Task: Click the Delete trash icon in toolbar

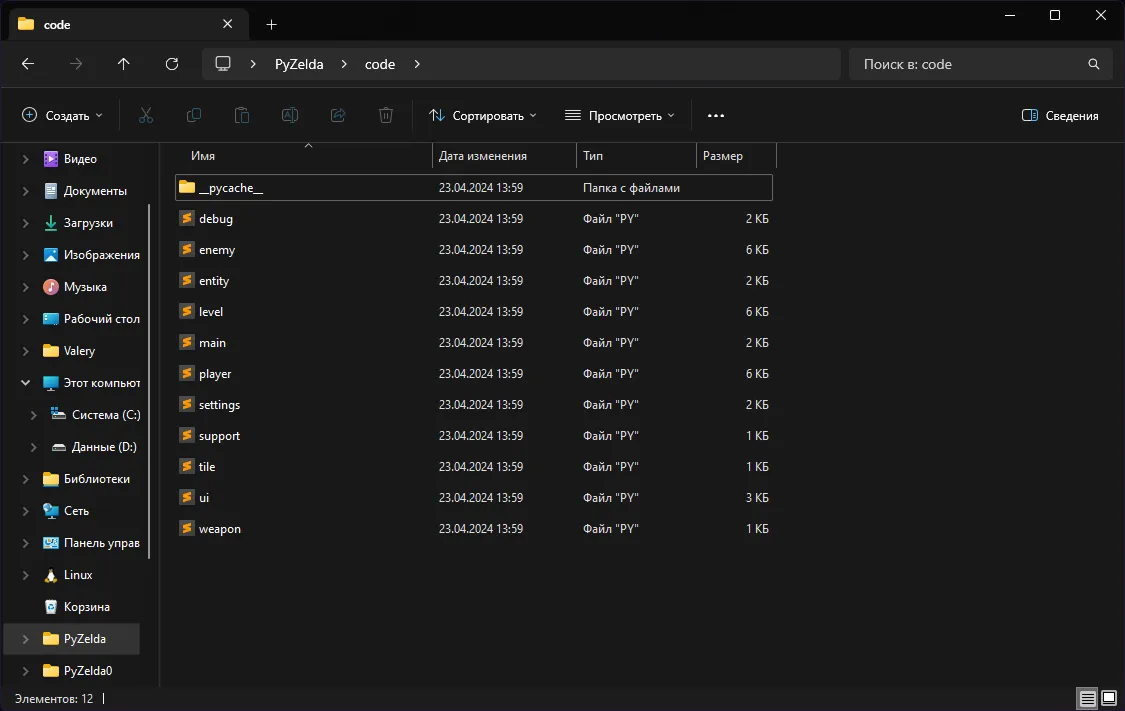Action: pos(386,116)
